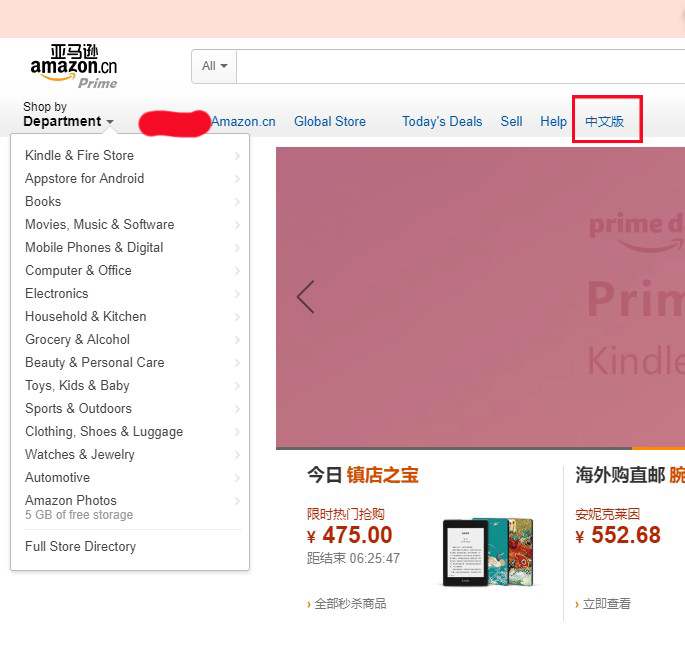Switch to Chinese version 中文版
Viewport: 685px width, 649px height.
point(605,121)
